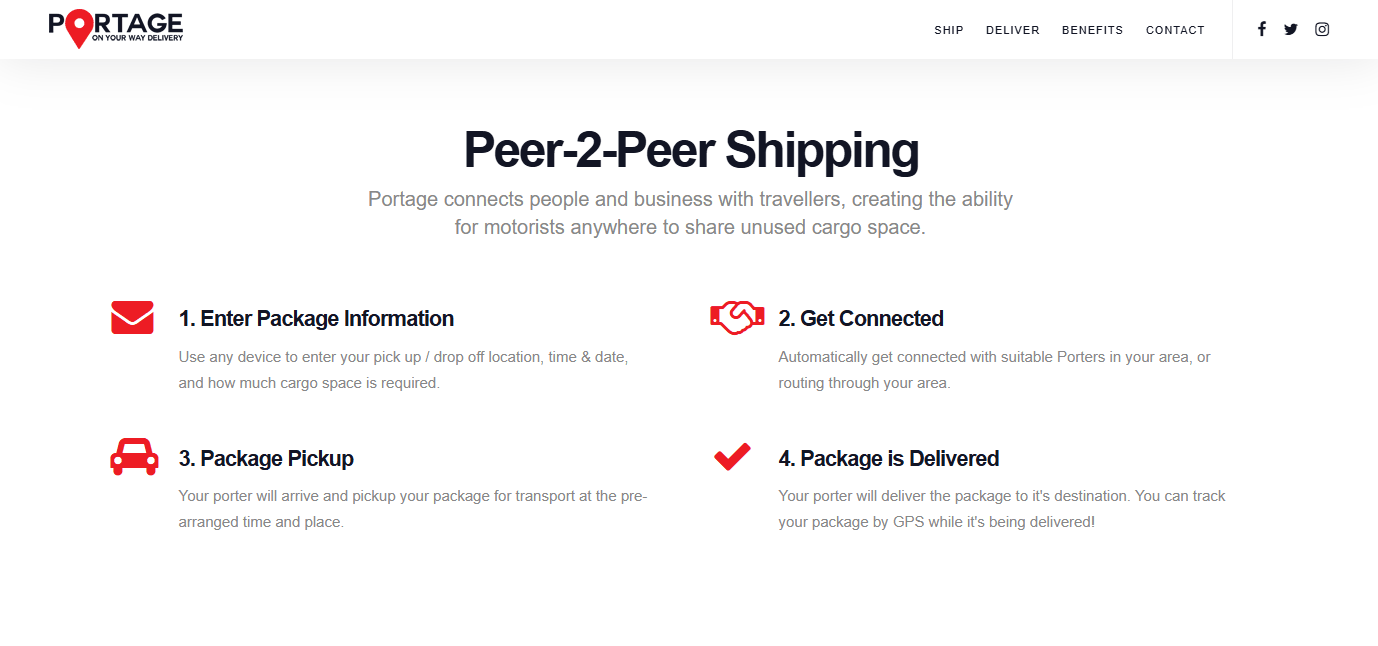Click the Peer-2-Peer Shipping heading

690,150
